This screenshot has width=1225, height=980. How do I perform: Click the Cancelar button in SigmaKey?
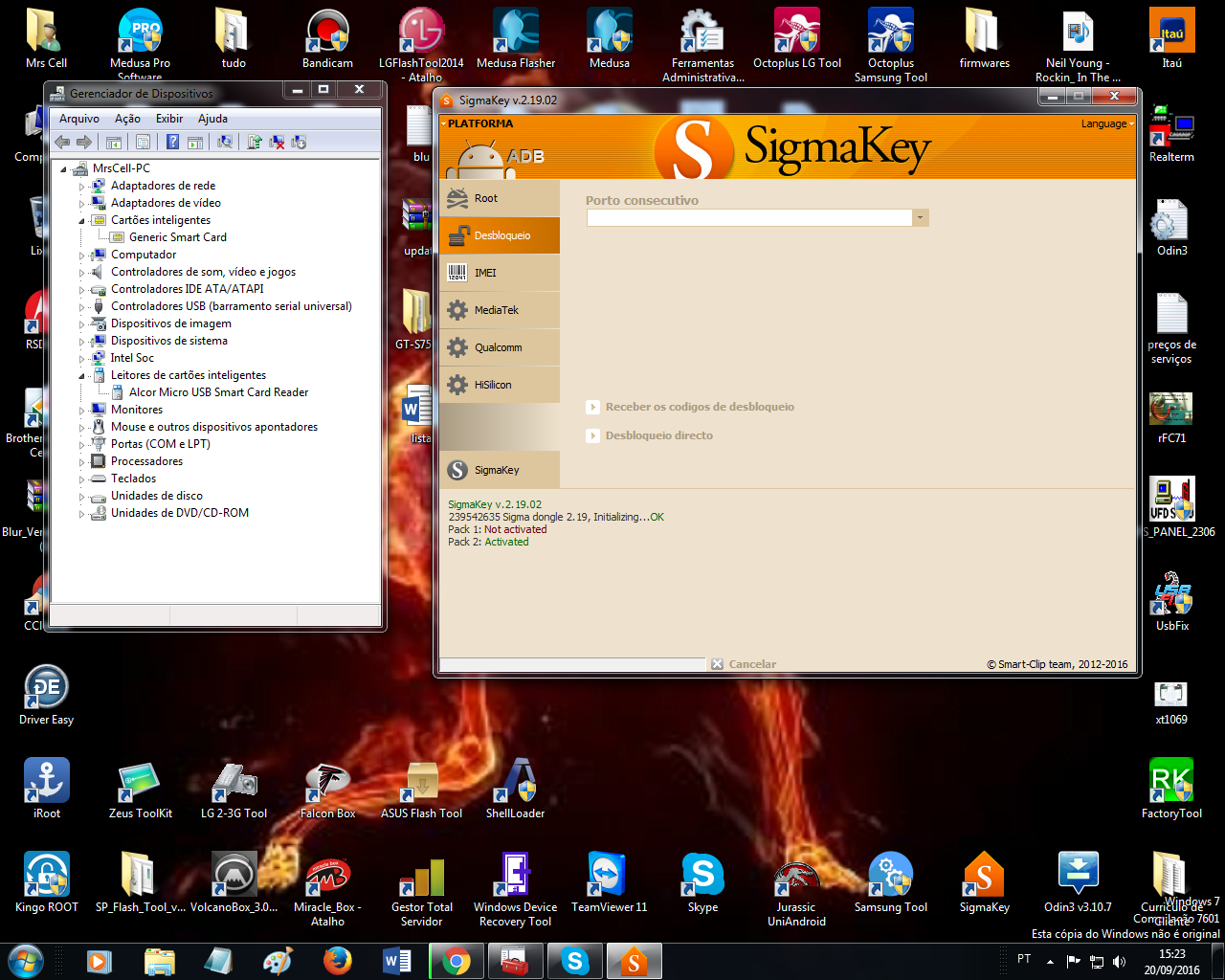(x=744, y=664)
